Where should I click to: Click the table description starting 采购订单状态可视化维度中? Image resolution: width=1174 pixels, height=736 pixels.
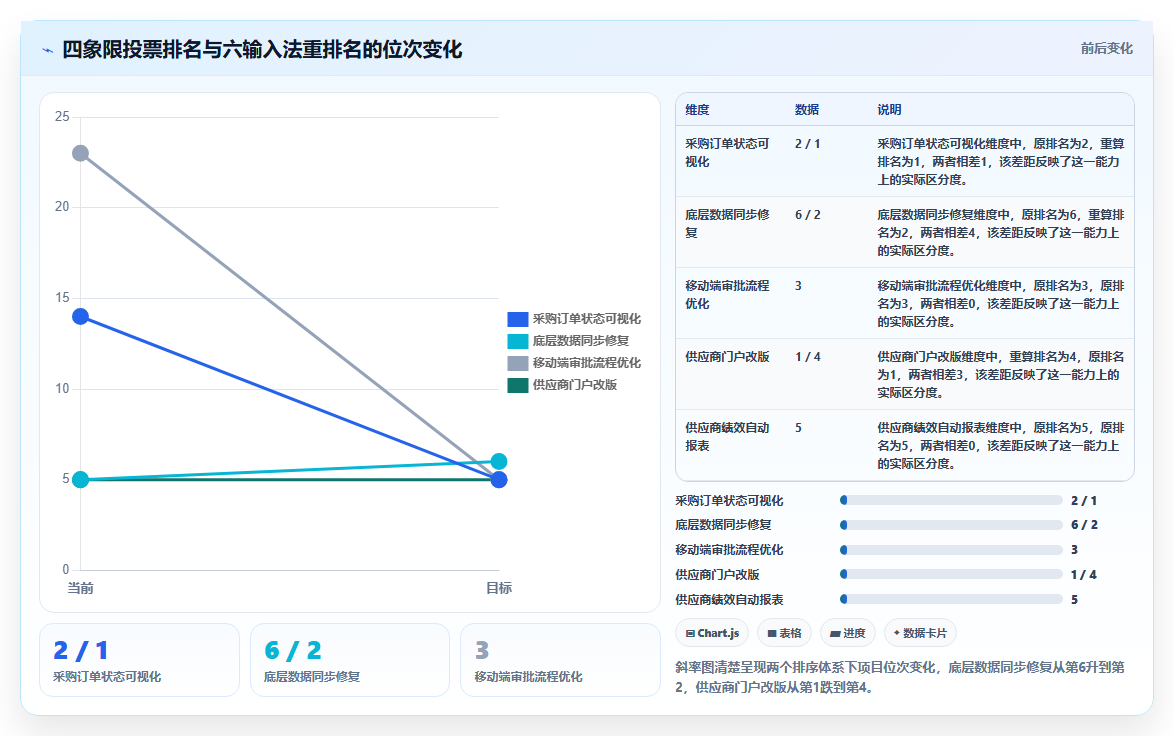coord(1001,162)
